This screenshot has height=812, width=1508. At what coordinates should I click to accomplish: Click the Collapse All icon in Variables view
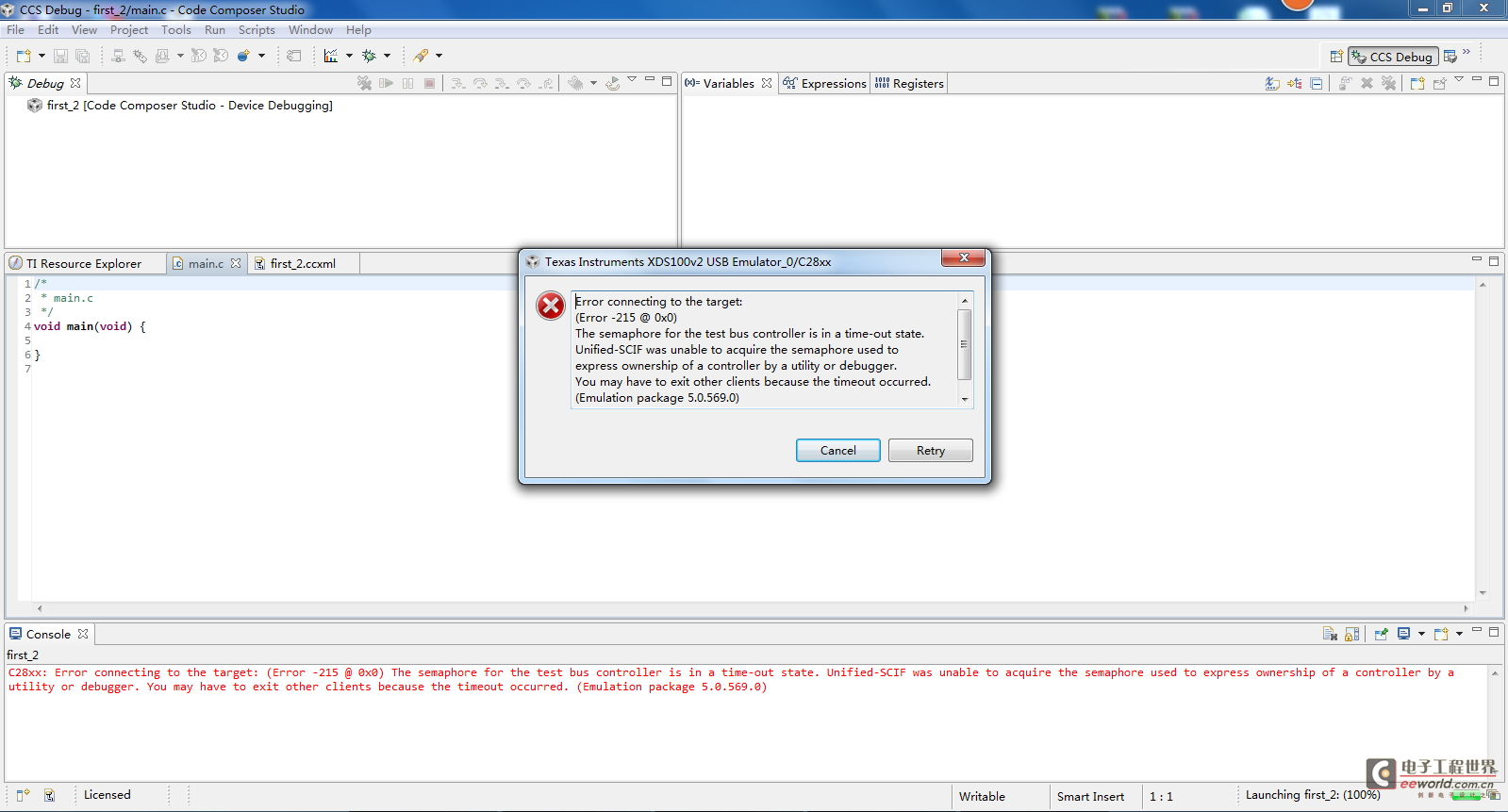[1317, 84]
